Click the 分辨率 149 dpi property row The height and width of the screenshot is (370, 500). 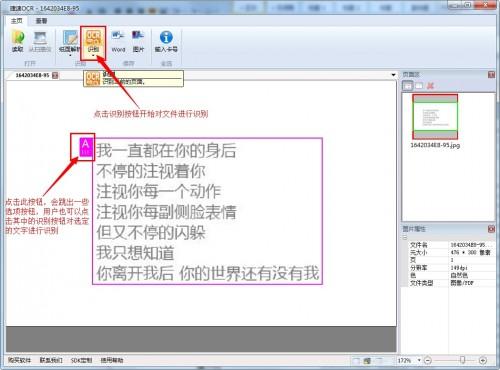(x=451, y=268)
